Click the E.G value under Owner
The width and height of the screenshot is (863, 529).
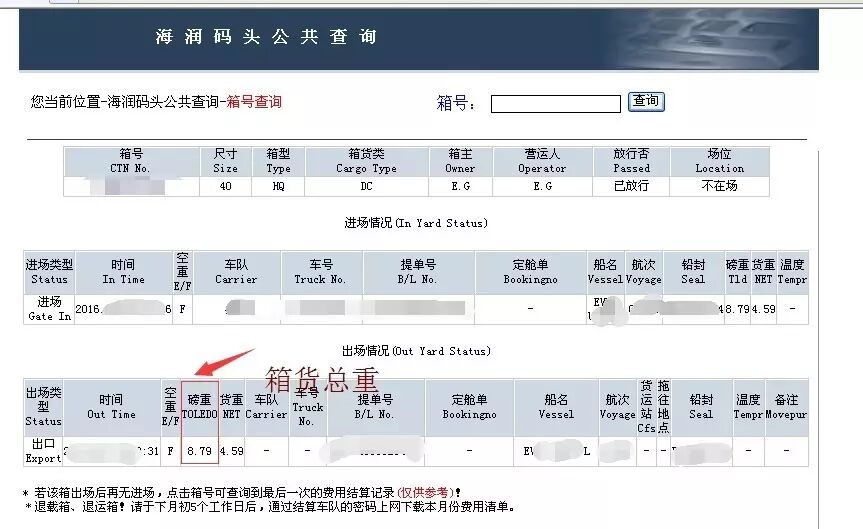pyautogui.click(x=460, y=186)
